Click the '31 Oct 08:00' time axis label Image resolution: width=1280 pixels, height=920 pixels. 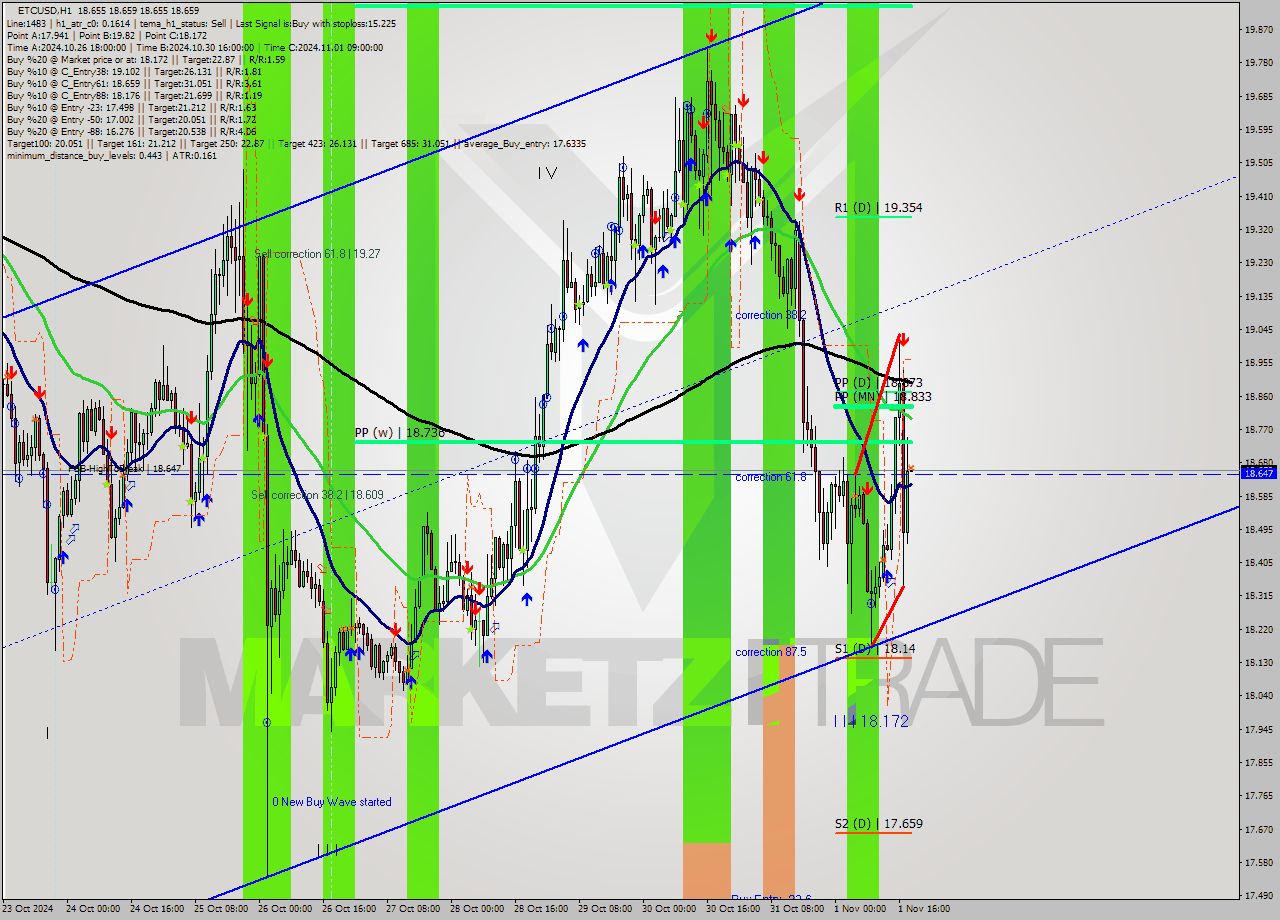(x=796, y=909)
